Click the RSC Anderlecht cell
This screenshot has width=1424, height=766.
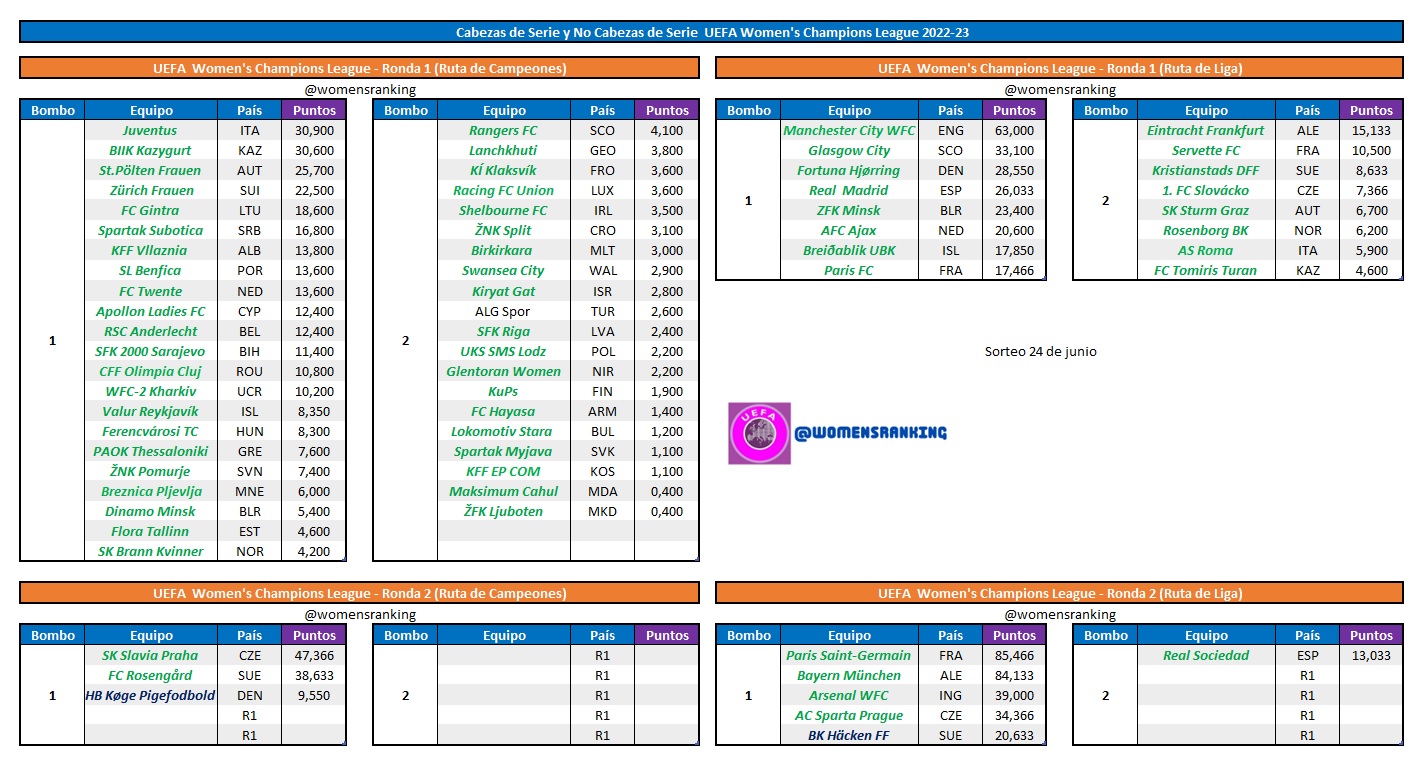click(x=151, y=331)
